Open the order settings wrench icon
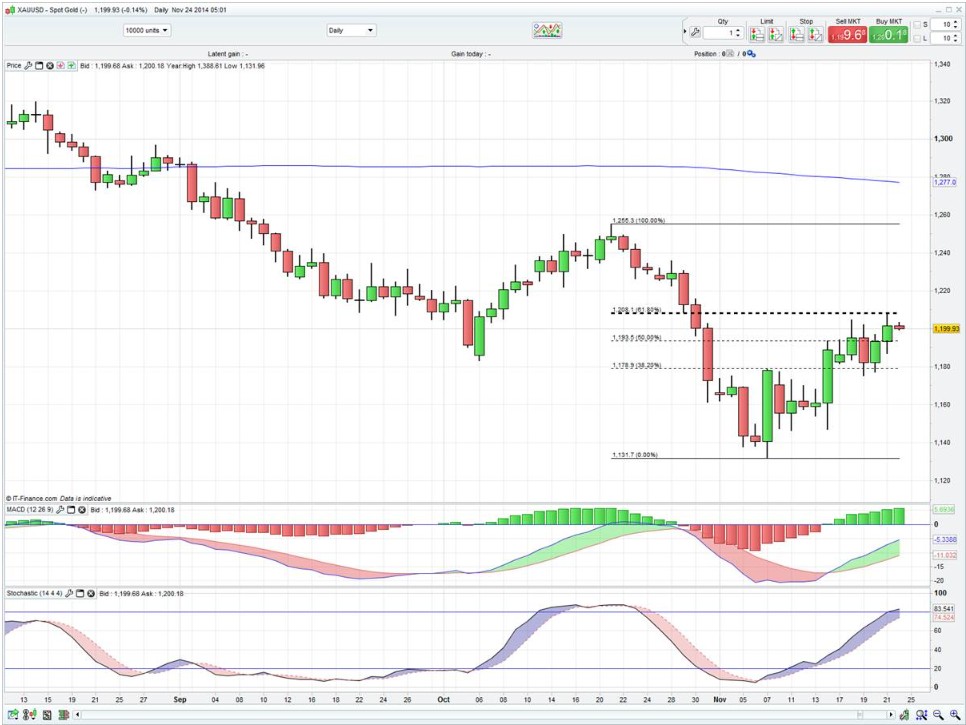The height and width of the screenshot is (725, 966). (x=695, y=33)
